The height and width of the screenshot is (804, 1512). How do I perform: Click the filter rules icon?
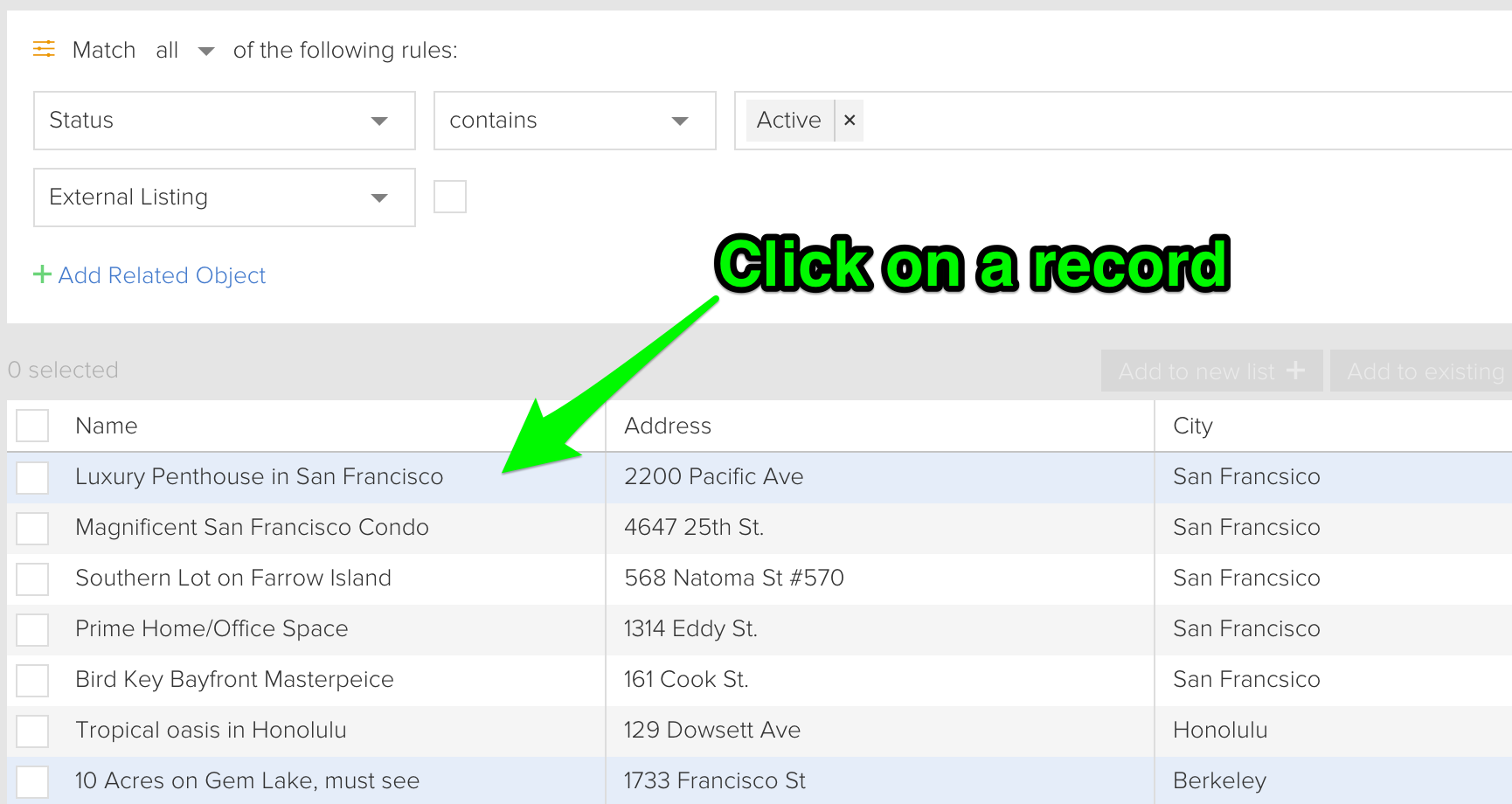click(x=43, y=50)
